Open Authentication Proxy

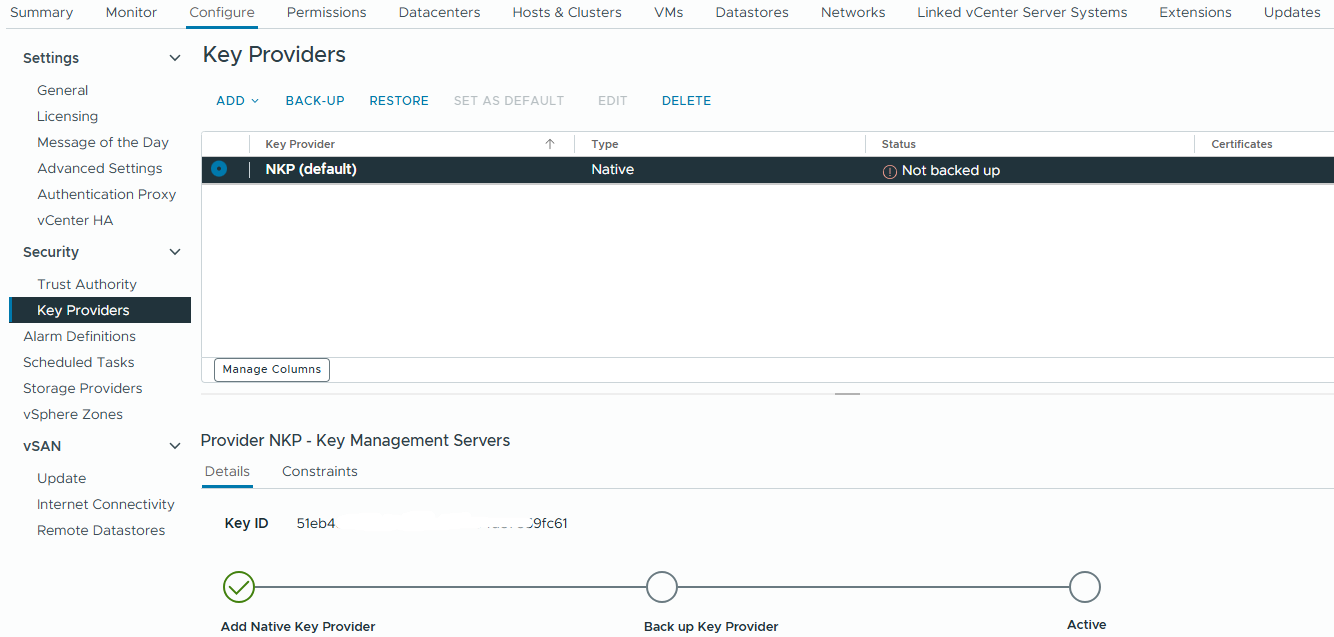pyautogui.click(x=107, y=194)
